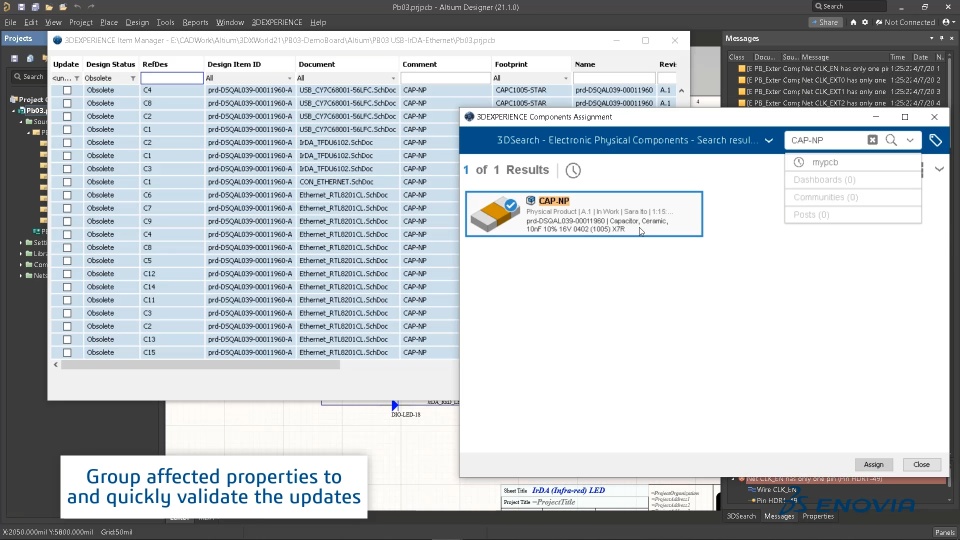
Task: Check the Update box for the C6 row
Action: click(67, 195)
